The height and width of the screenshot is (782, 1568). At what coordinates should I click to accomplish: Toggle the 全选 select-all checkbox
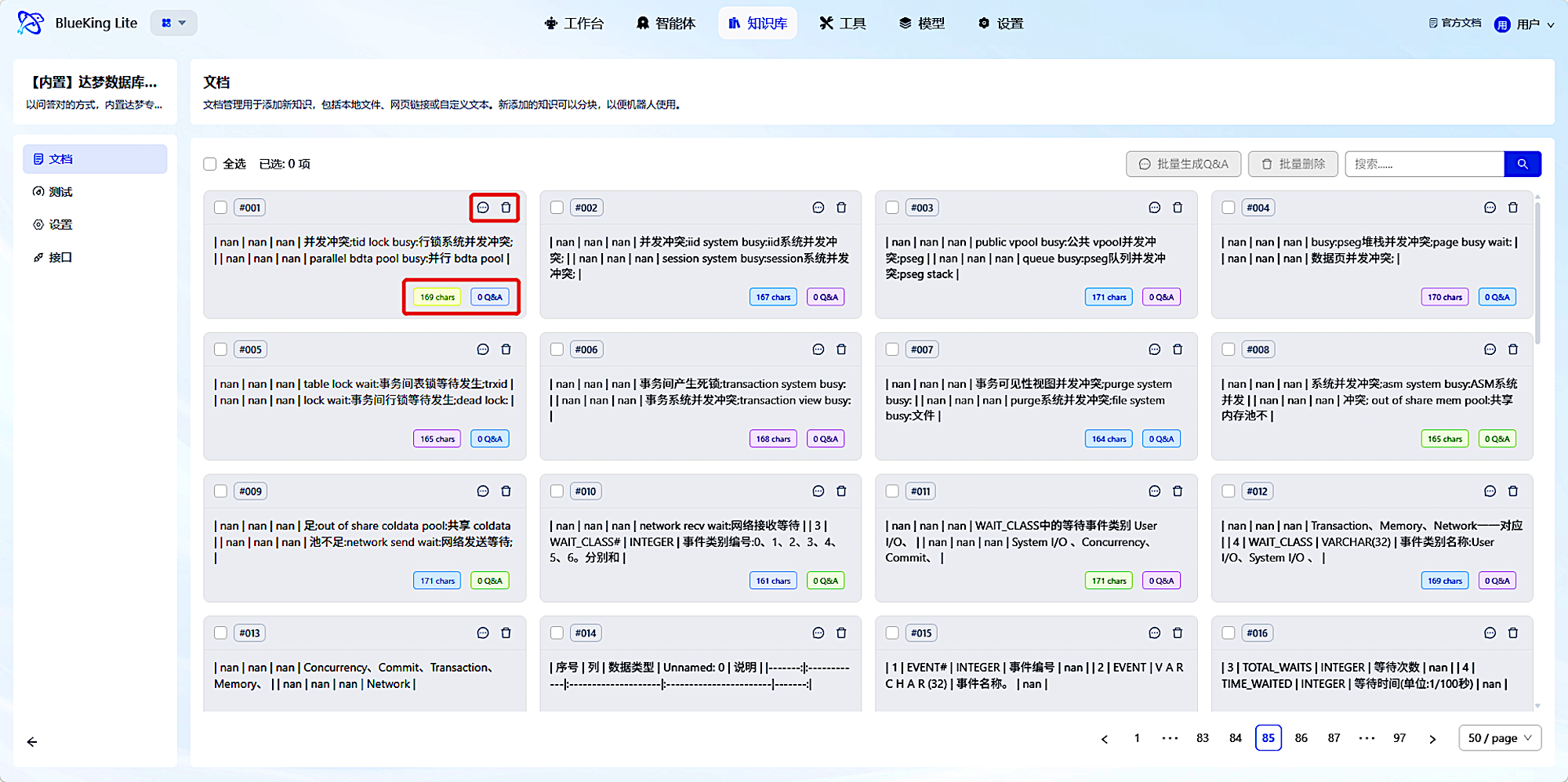[x=210, y=164]
